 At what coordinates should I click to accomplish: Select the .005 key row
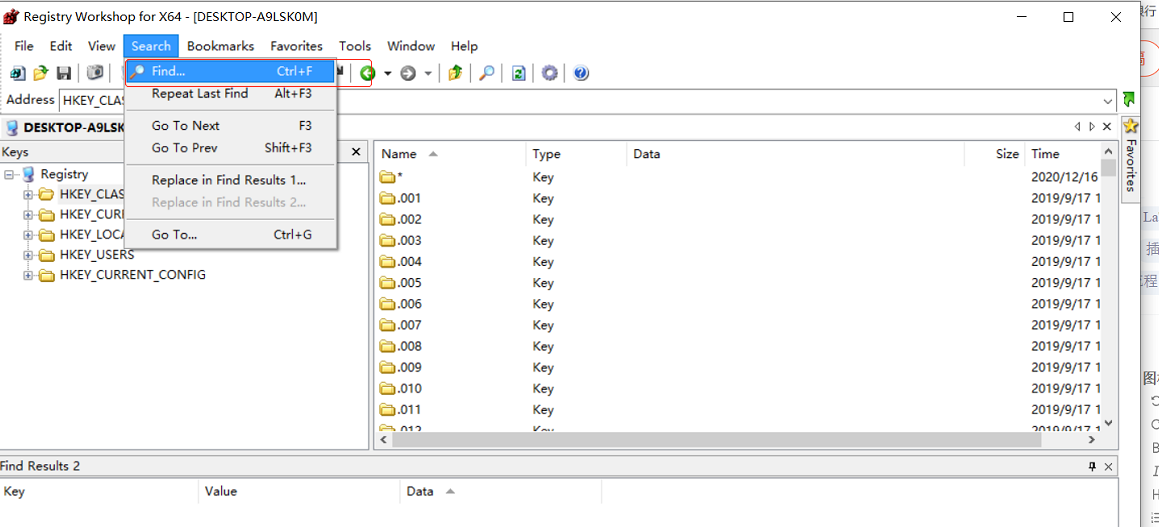pos(738,283)
